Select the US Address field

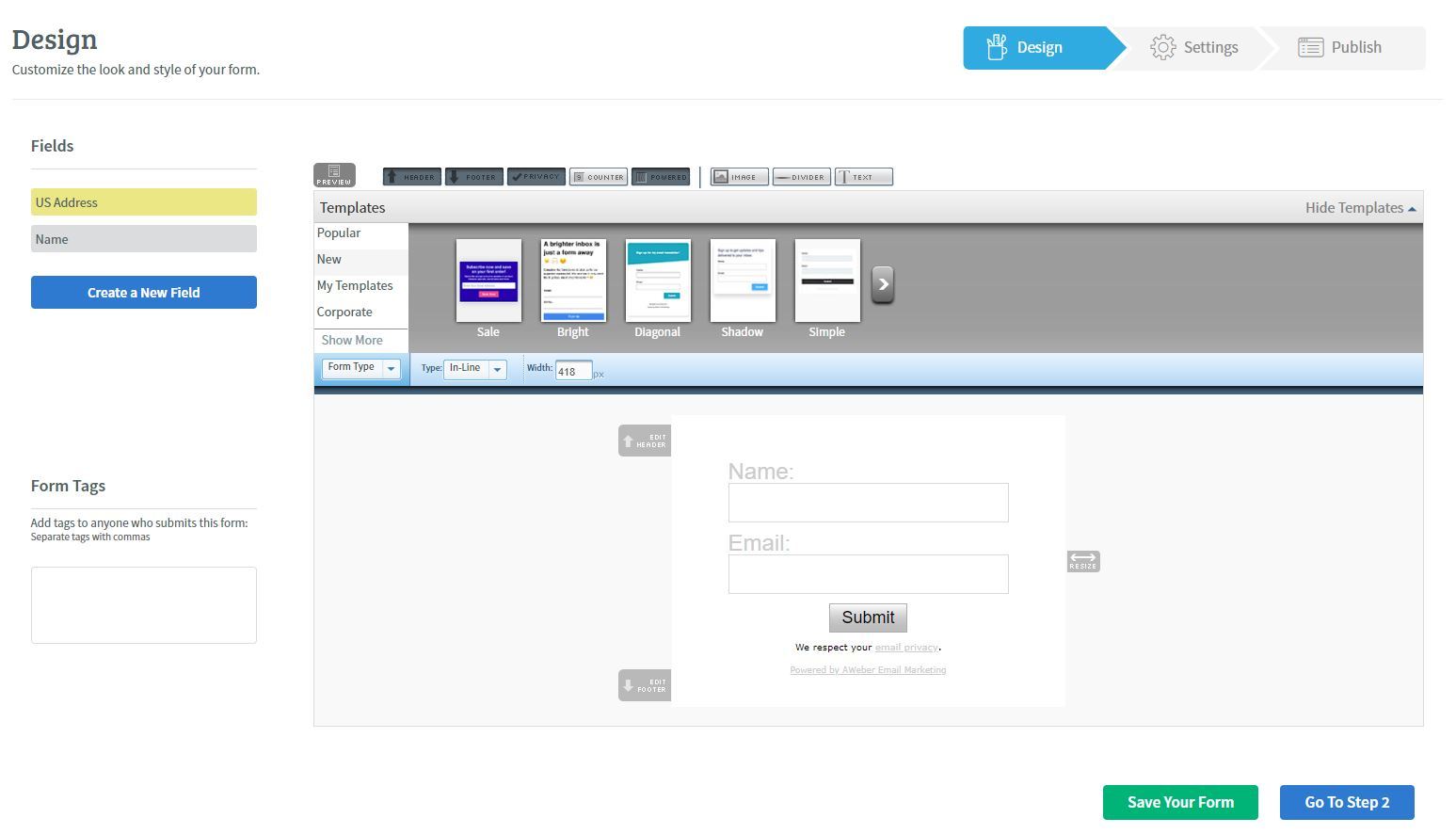144,202
